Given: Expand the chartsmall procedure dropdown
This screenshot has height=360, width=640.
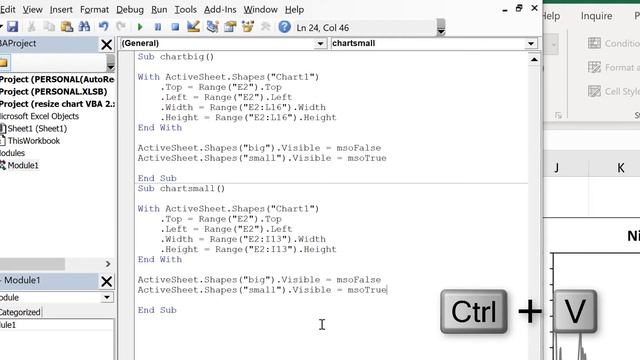Looking at the screenshot, I should [531, 43].
